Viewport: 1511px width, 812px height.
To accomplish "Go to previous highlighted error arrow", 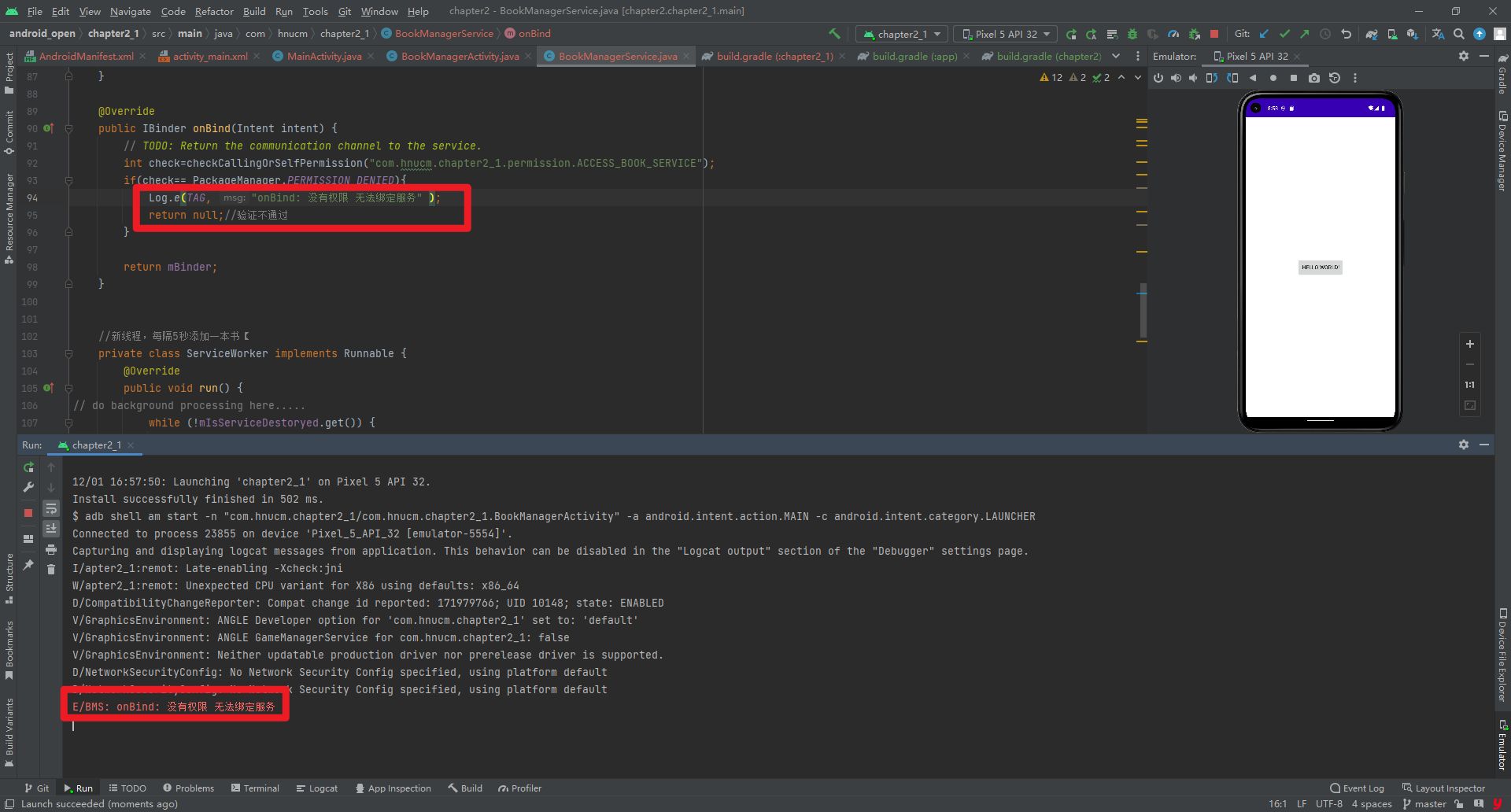I will point(1121,77).
